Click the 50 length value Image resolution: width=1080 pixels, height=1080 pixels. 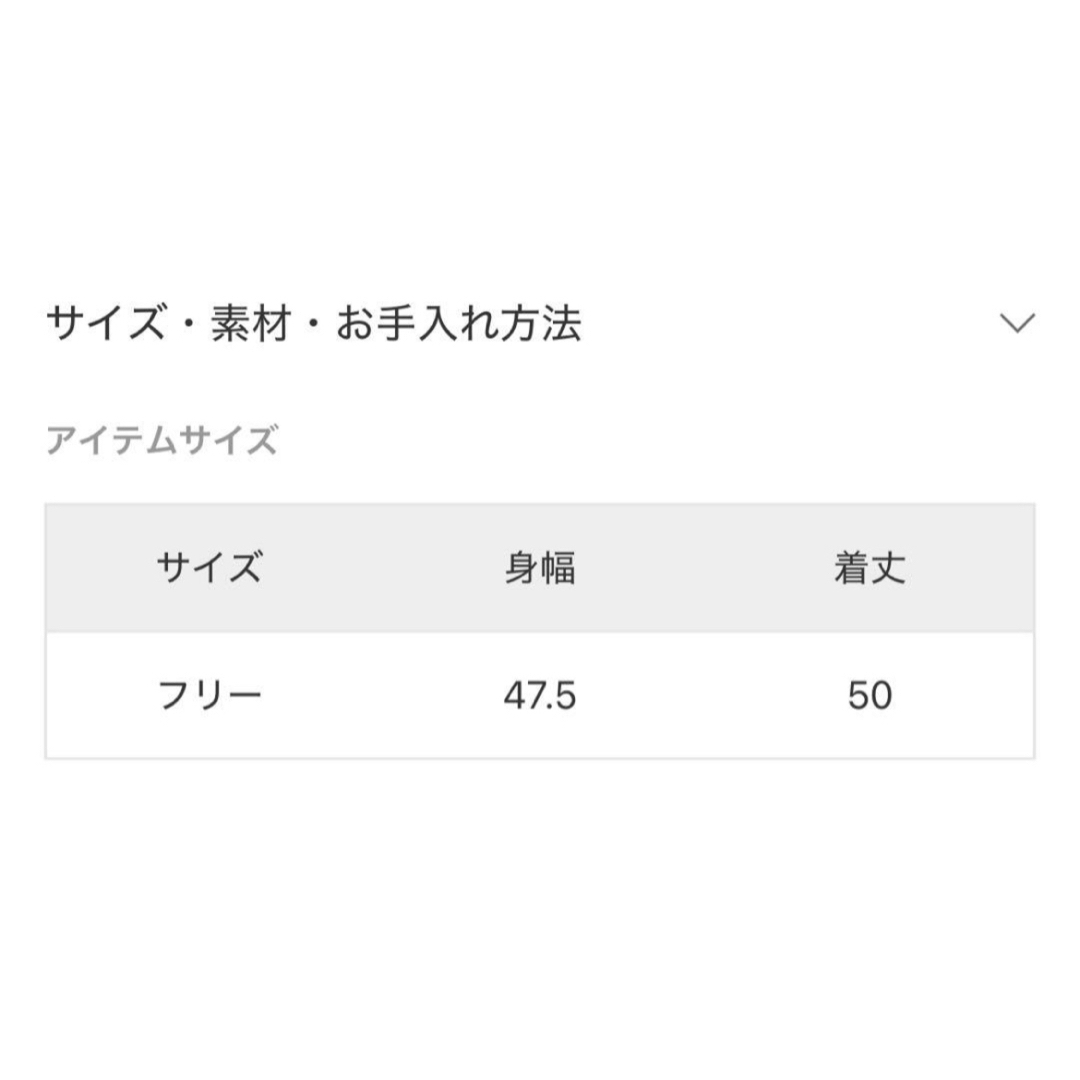click(870, 695)
